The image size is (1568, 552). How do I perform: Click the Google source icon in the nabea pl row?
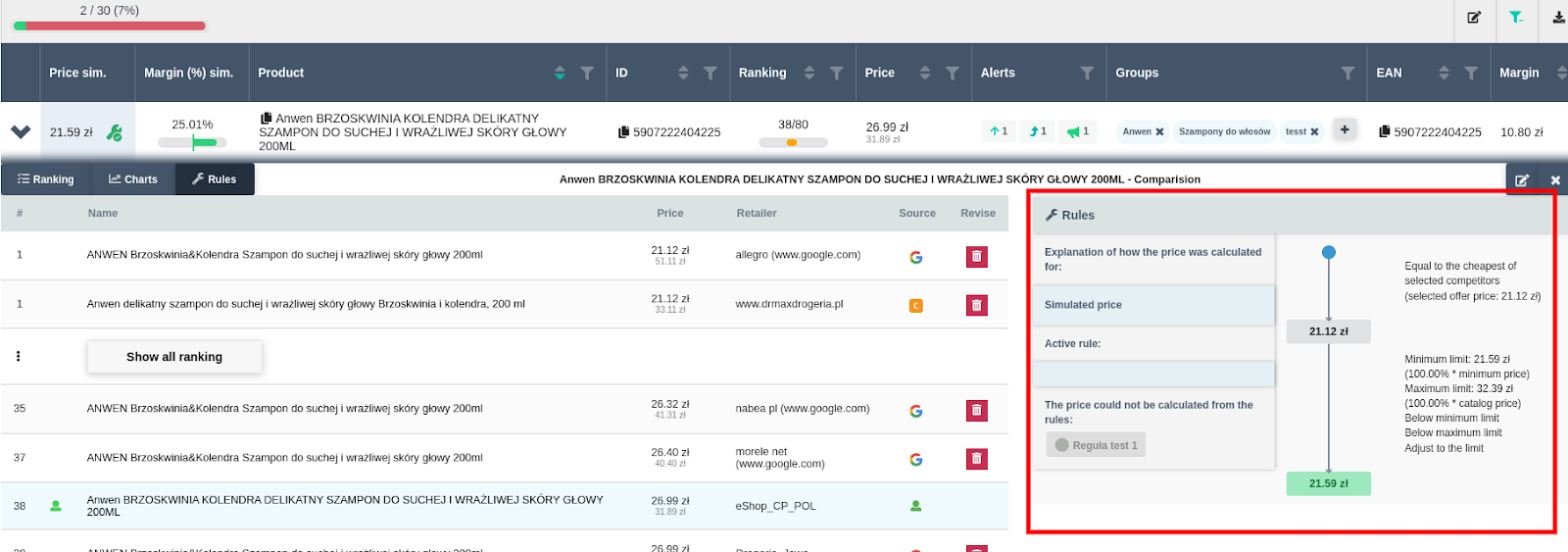pyautogui.click(x=916, y=411)
